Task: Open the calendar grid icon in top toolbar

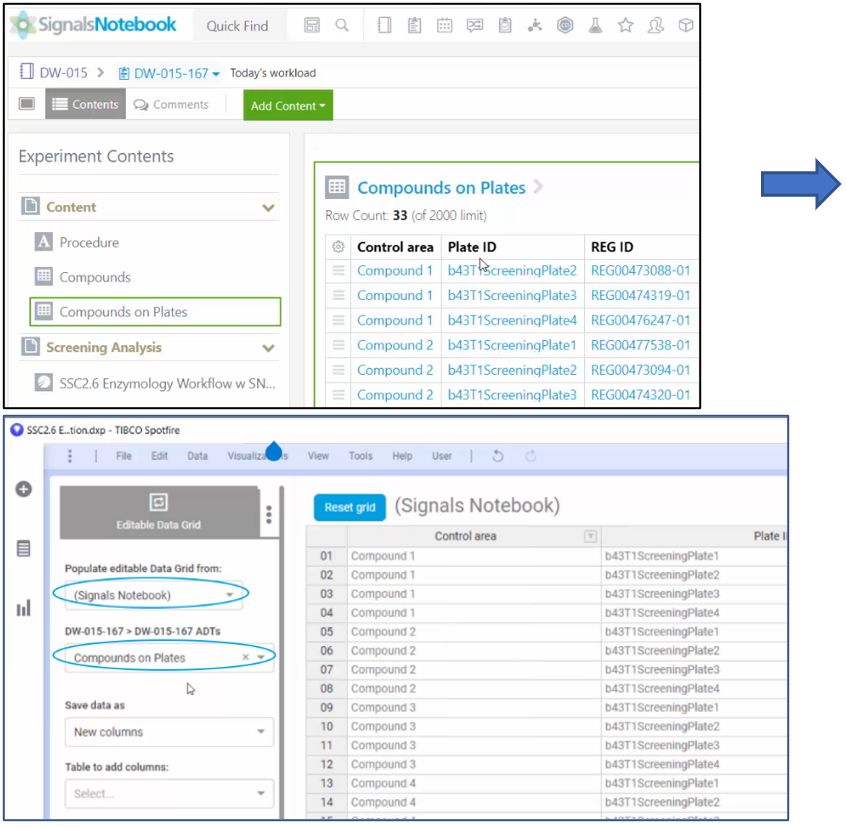Action: (445, 25)
